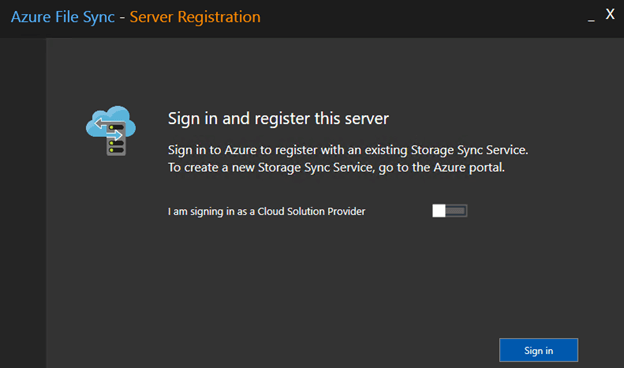
Task: Click the heading 'Sign in and register this server'
Action: pyautogui.click(x=278, y=119)
